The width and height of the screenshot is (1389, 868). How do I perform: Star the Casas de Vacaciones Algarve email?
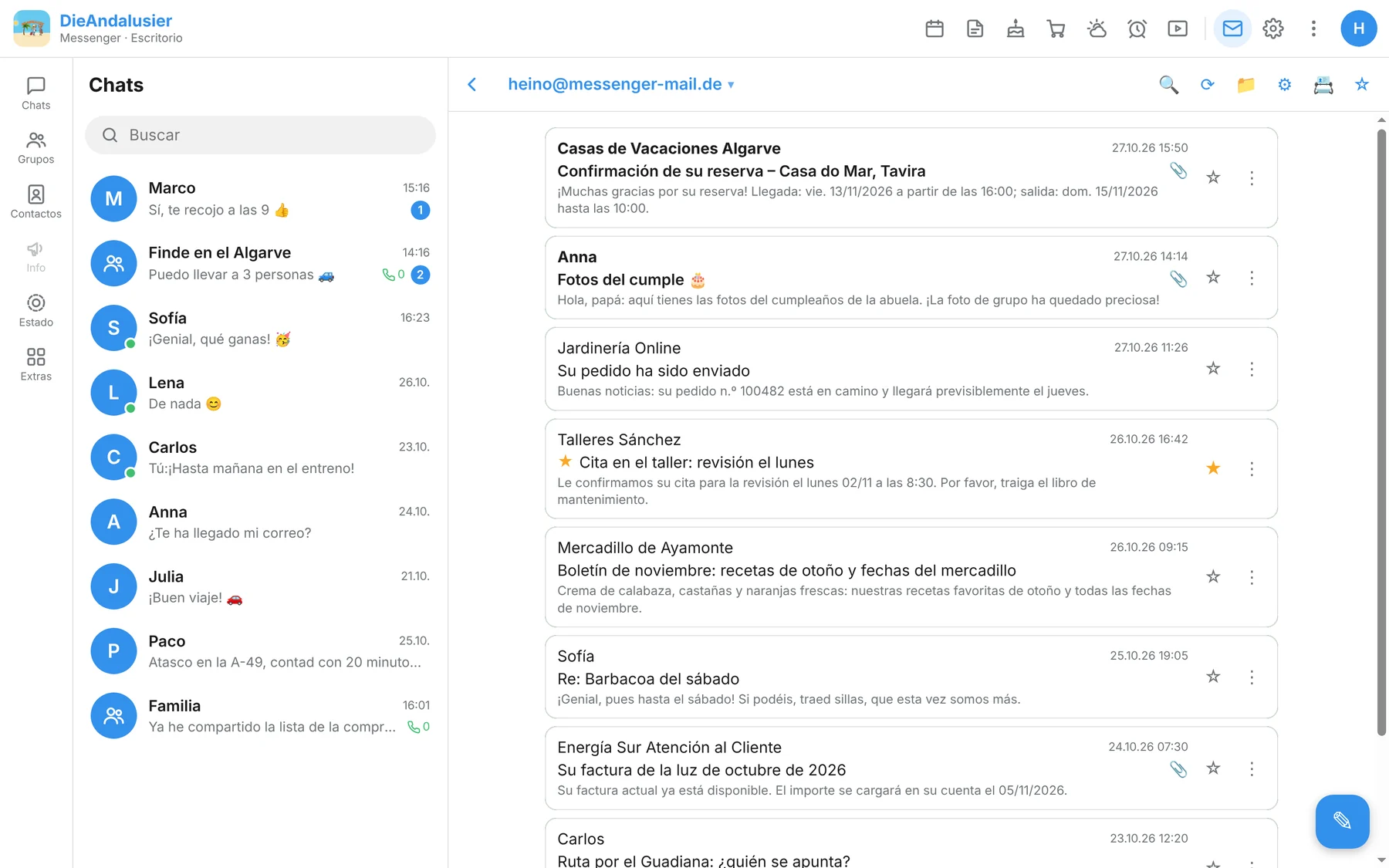(x=1213, y=177)
